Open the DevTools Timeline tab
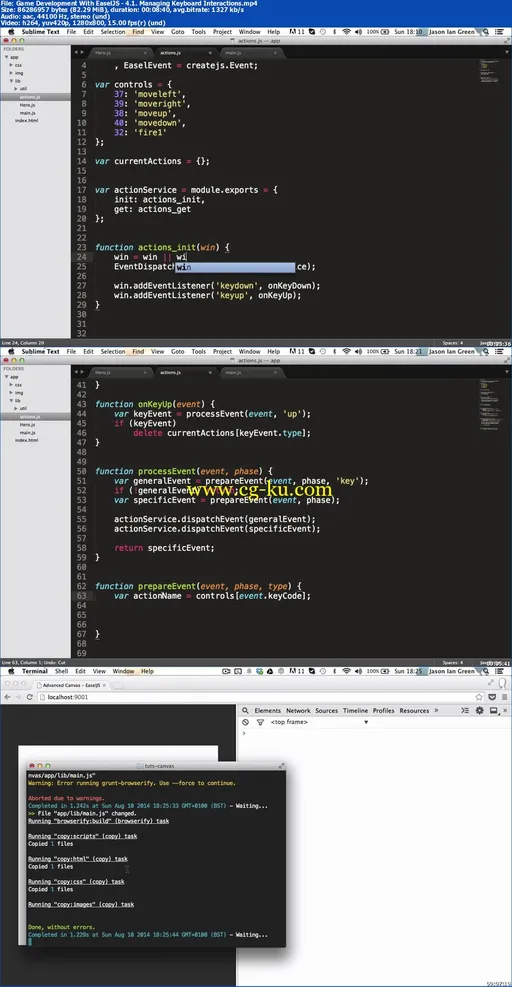Image resolution: width=512 pixels, height=987 pixels. coord(355,711)
